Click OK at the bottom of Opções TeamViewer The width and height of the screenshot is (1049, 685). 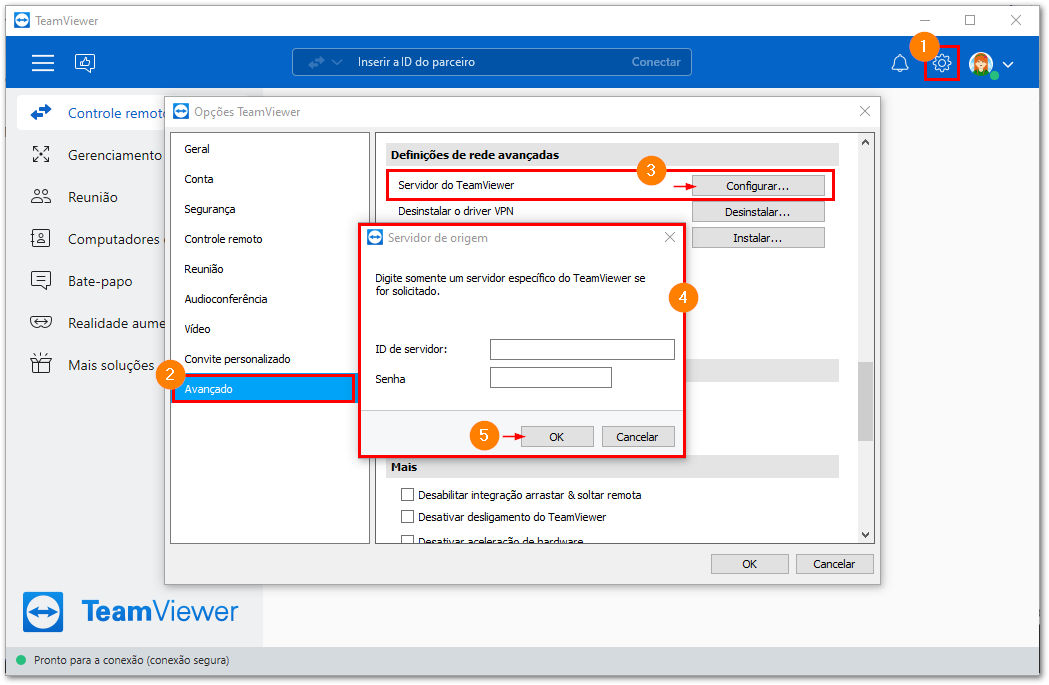(x=749, y=564)
